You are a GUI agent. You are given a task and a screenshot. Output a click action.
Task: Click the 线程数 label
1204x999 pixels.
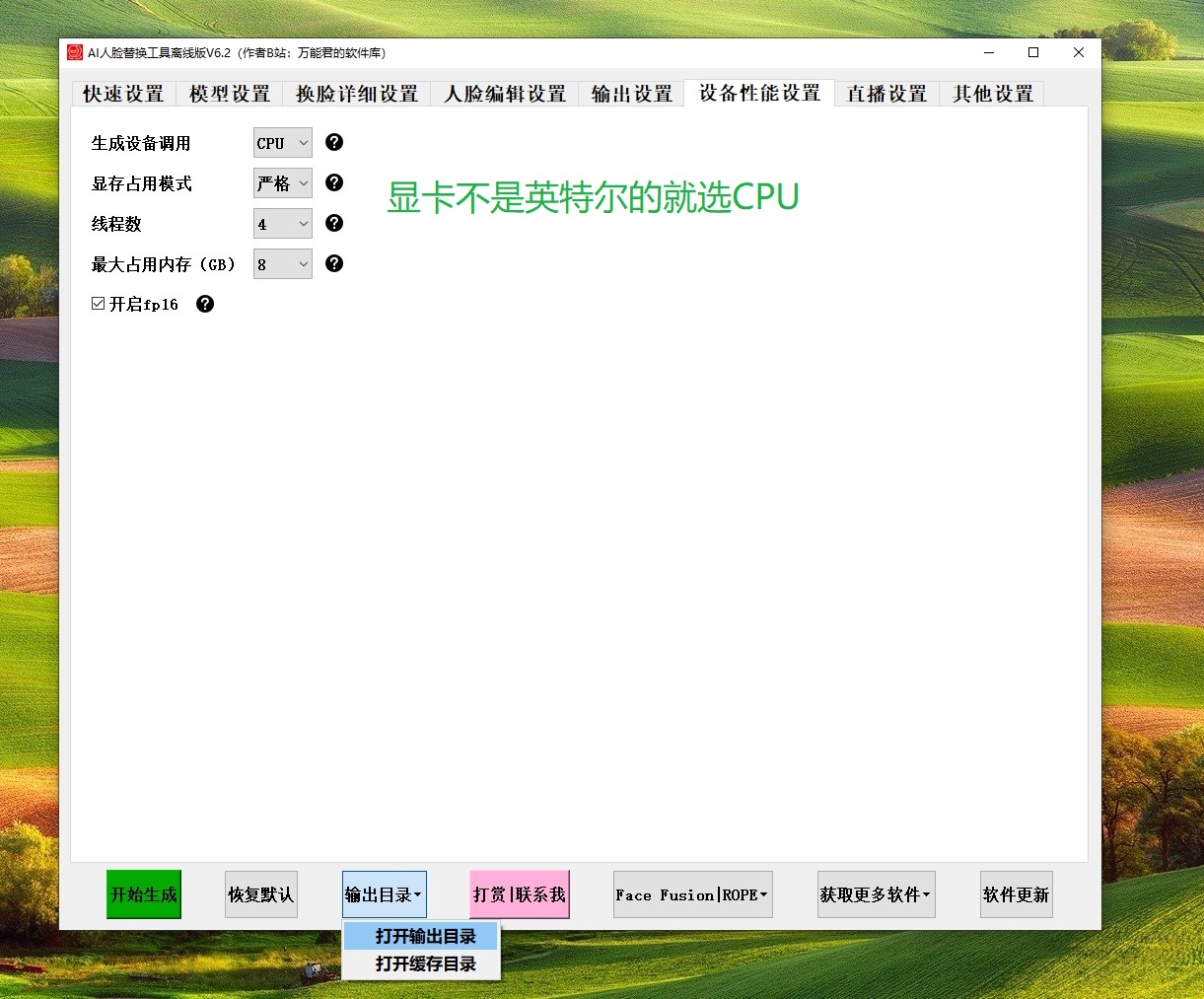point(116,224)
